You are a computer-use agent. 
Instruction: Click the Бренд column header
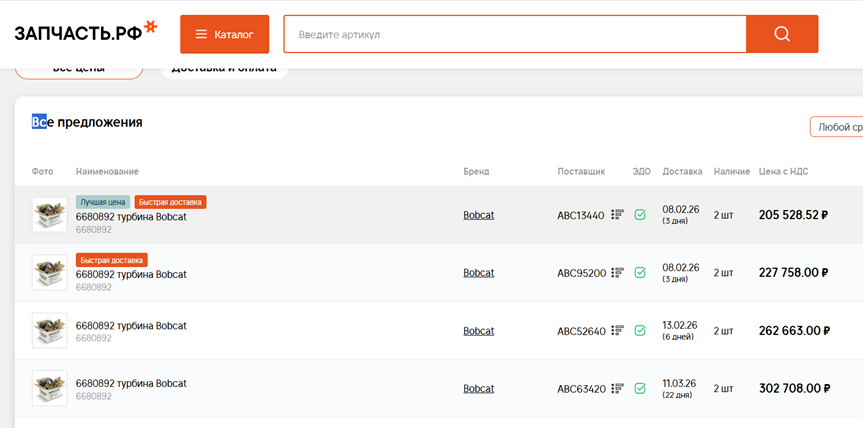coord(476,172)
